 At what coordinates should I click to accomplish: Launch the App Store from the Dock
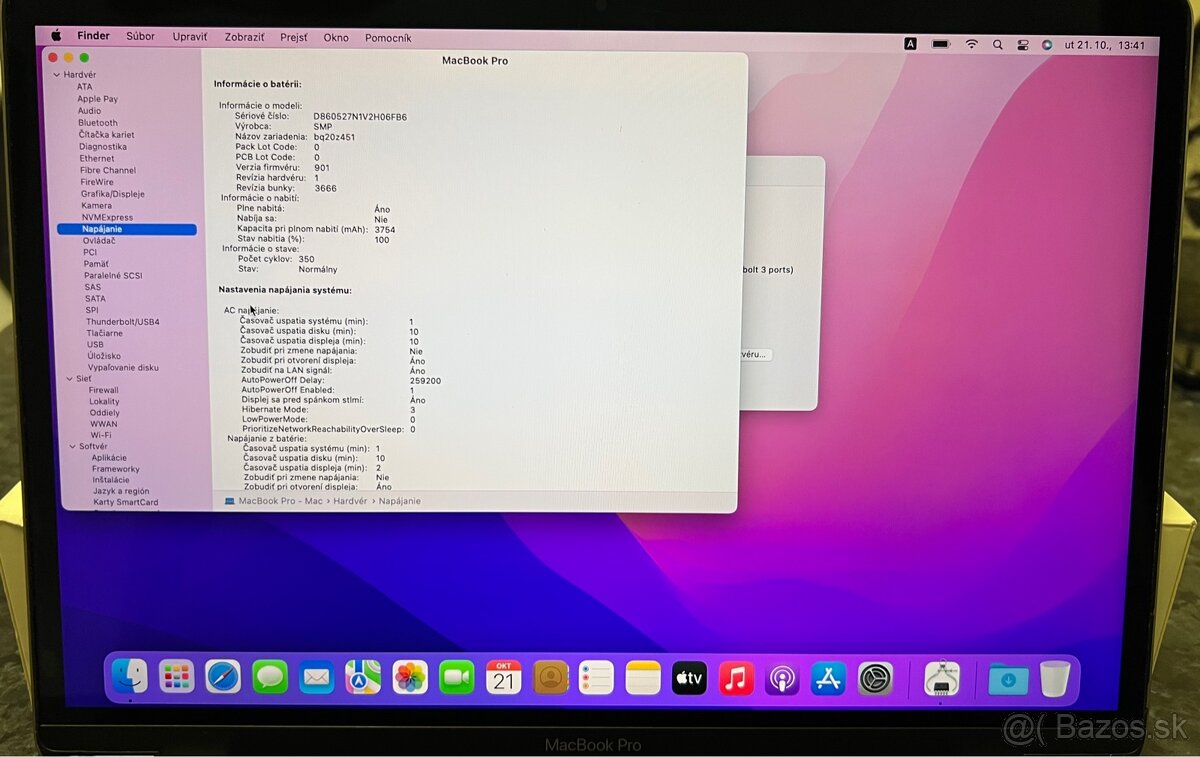click(x=827, y=678)
